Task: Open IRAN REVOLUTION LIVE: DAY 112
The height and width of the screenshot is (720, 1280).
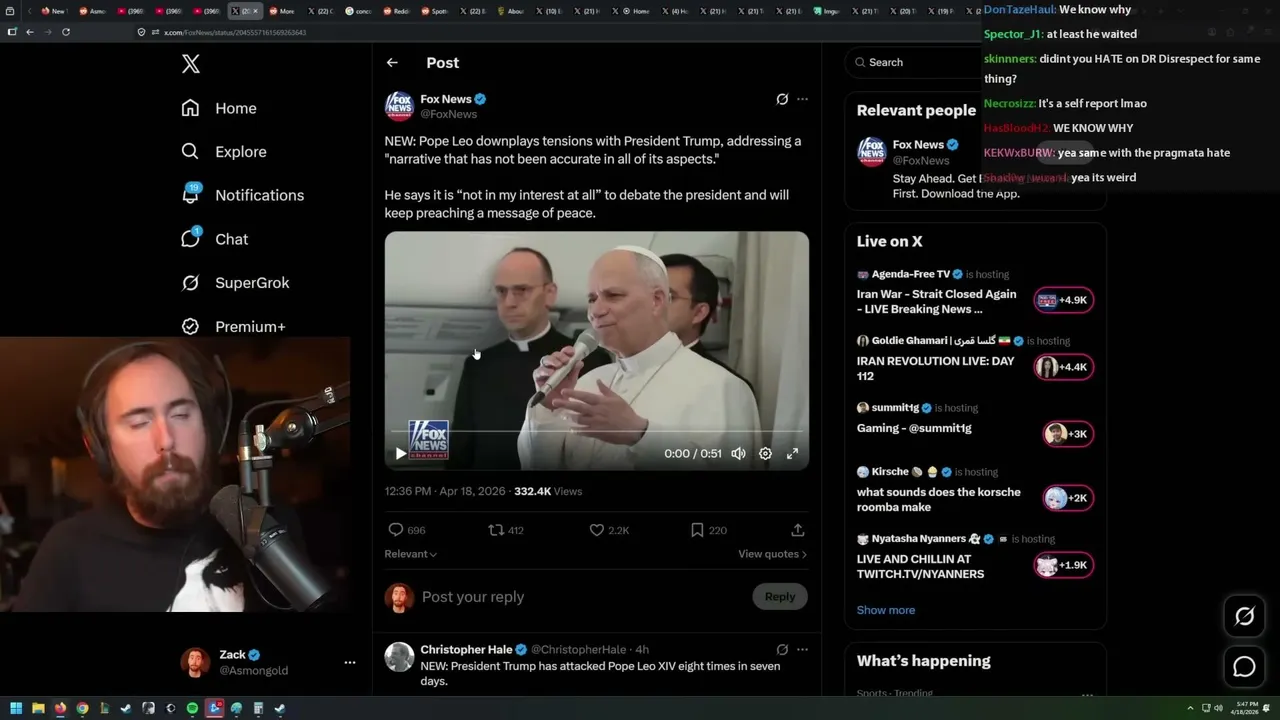Action: 935,369
